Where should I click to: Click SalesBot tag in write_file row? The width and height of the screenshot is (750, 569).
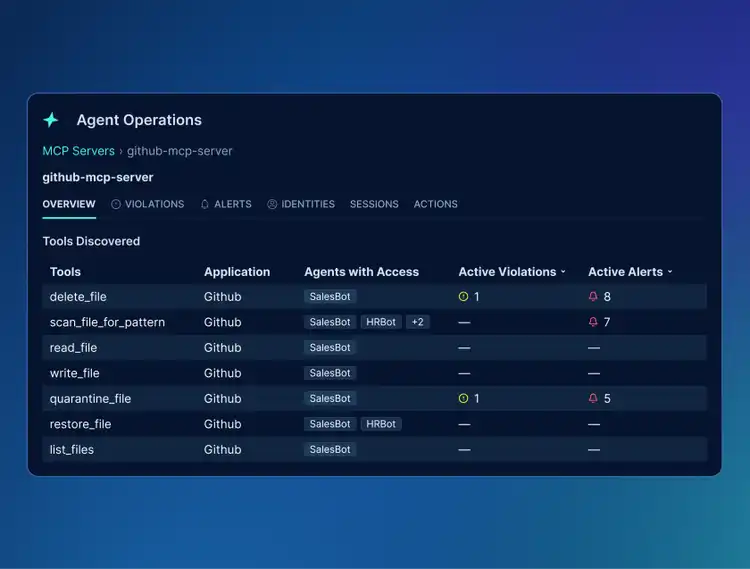pos(330,373)
